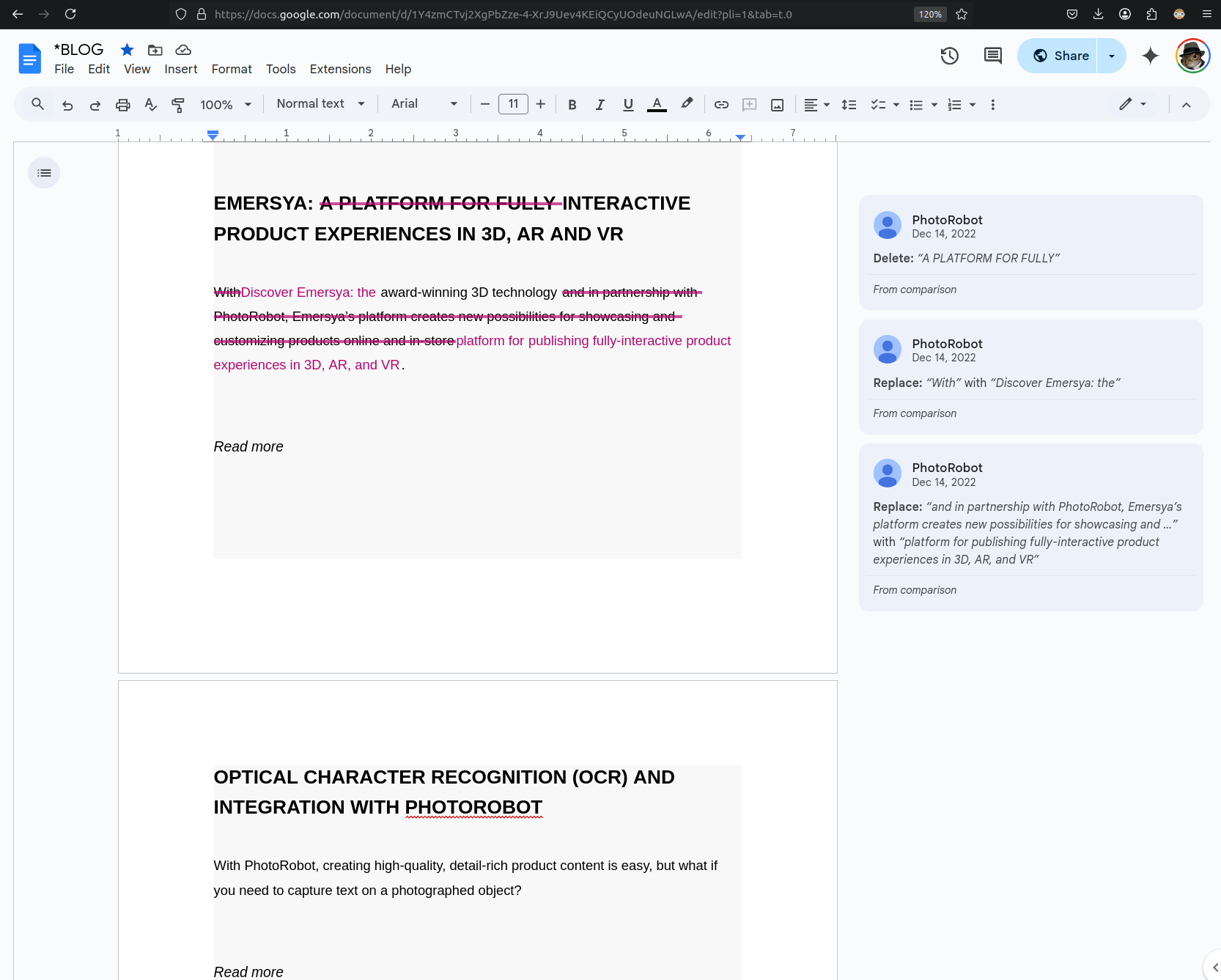Screen dimensions: 1221x980
Task: Expand Share quick options arrow
Action: [1112, 56]
